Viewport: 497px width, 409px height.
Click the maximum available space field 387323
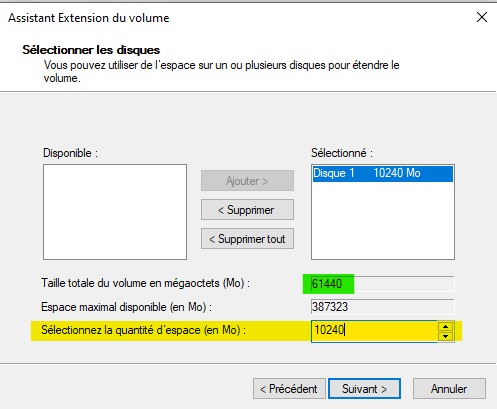382,307
